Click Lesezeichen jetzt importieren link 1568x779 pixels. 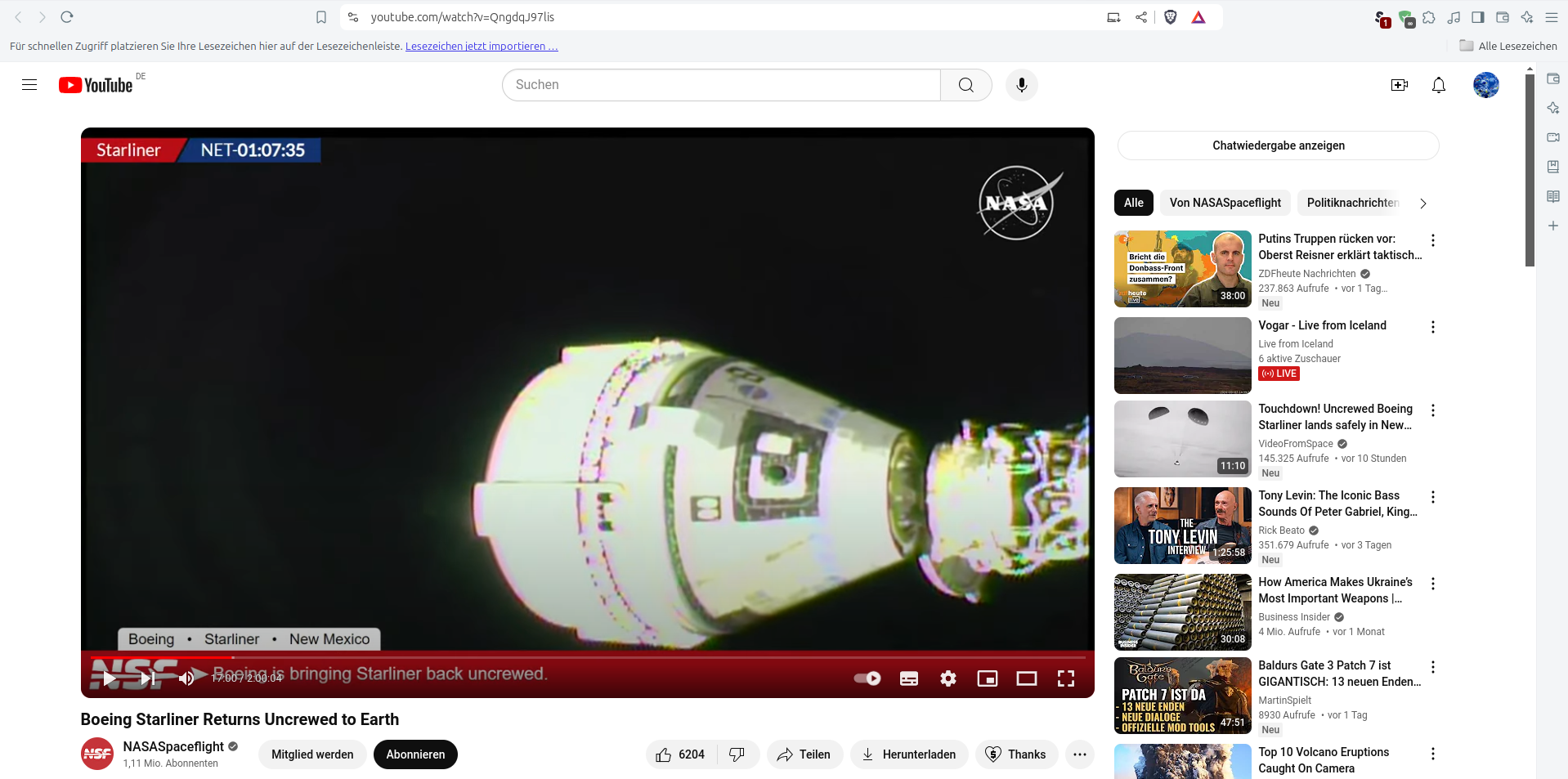point(482,47)
